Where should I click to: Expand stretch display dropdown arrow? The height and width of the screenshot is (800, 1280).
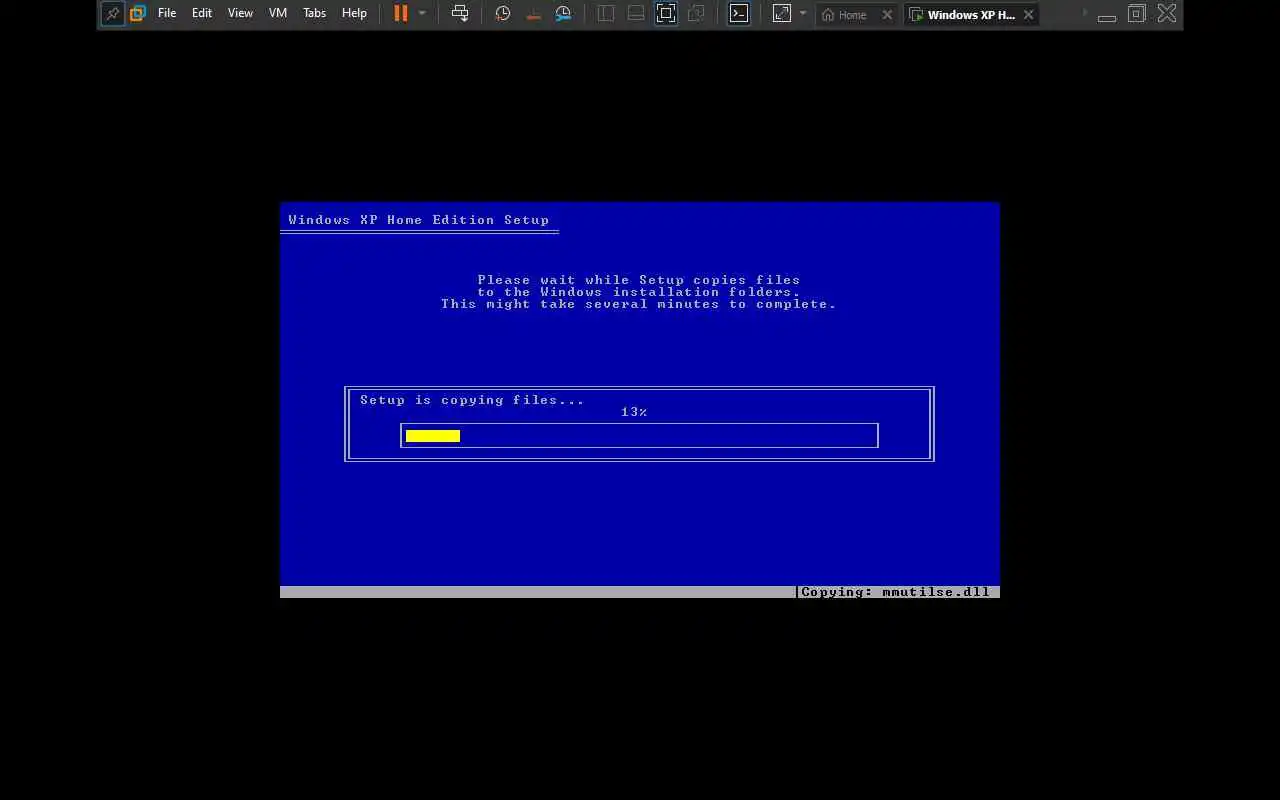(803, 14)
